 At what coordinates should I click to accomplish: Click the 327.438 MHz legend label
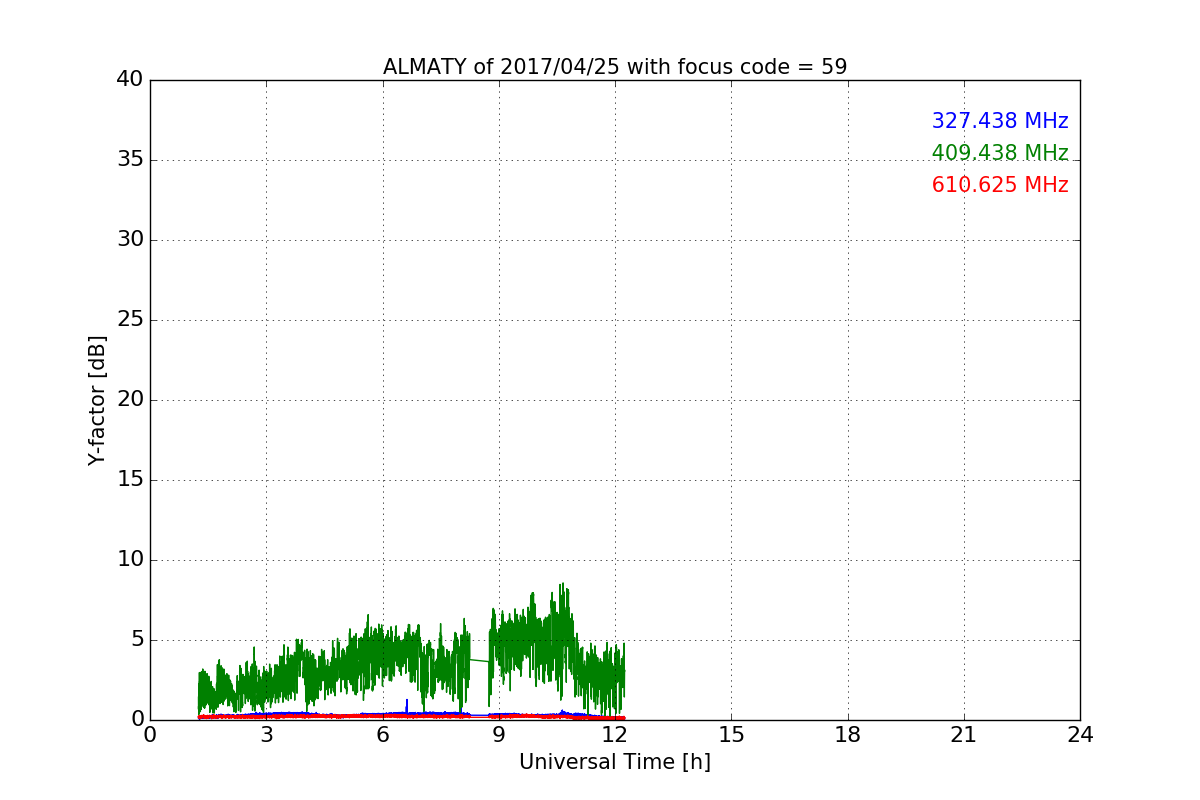point(1000,121)
